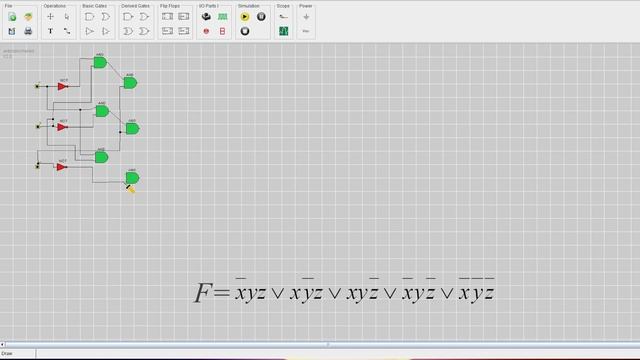
Task: Pick the wire connection tool in Operations
Action: (67, 31)
